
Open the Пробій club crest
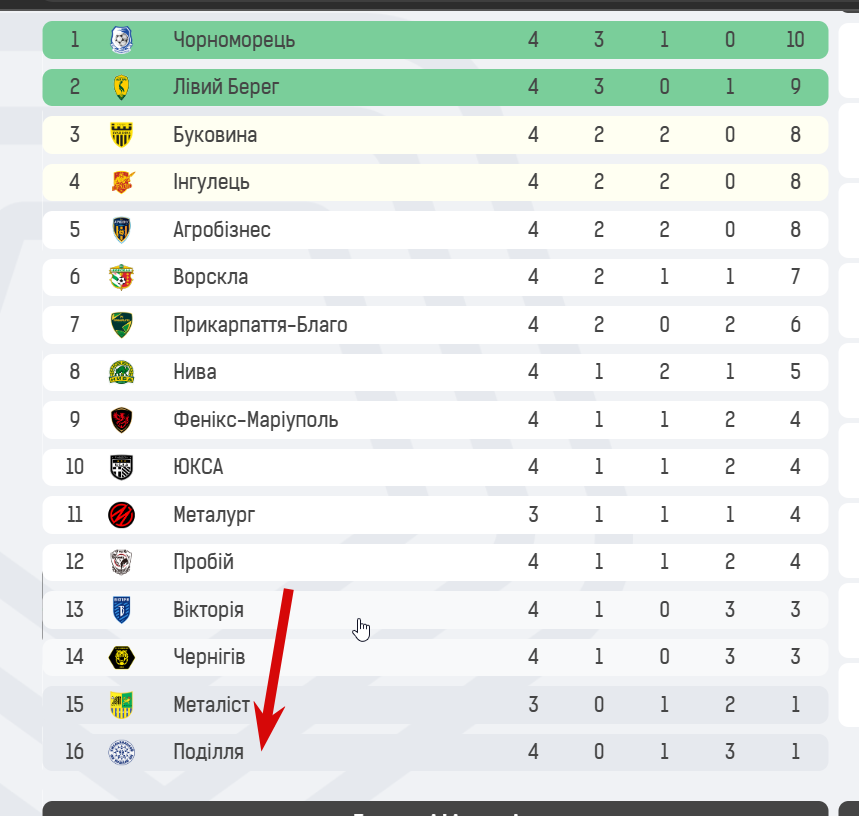coord(122,562)
